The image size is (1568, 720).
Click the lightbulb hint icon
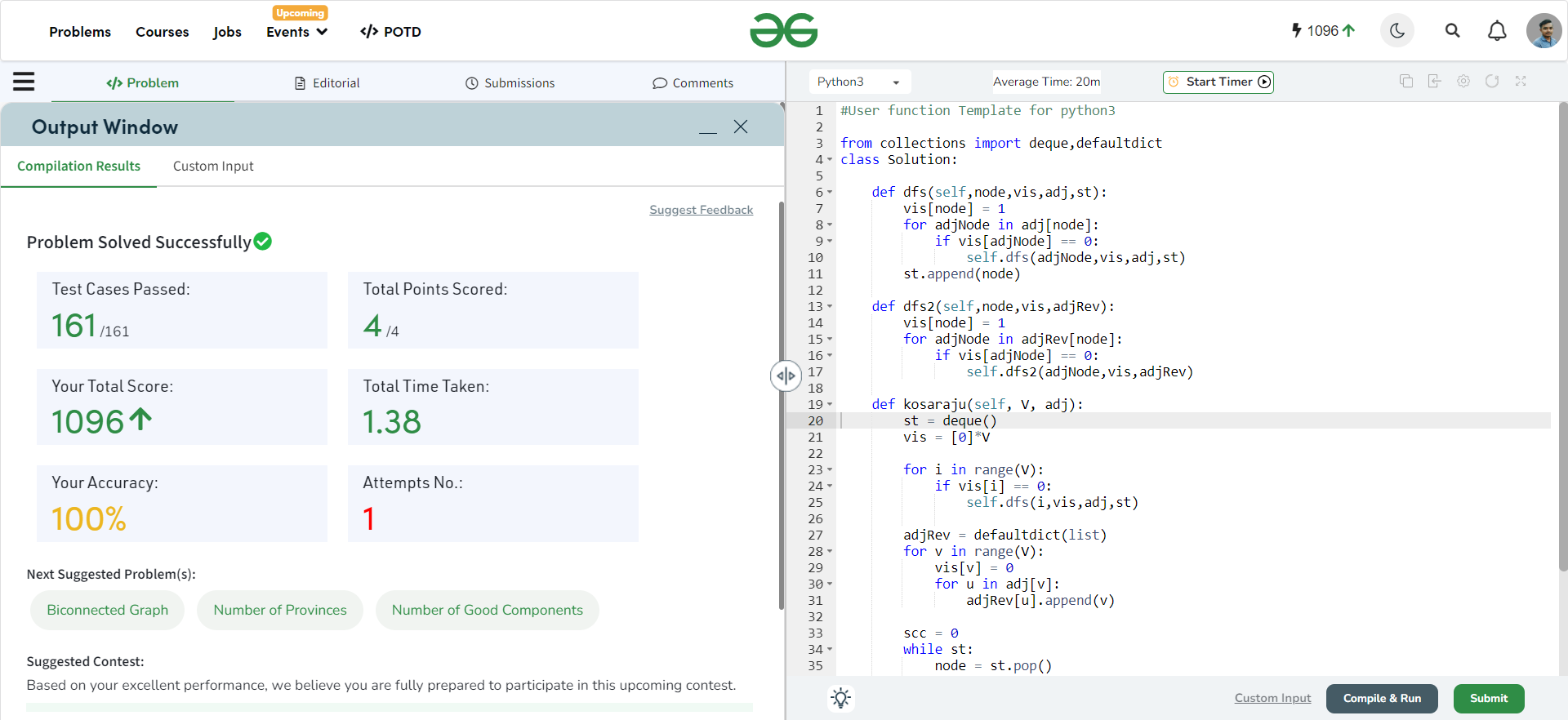[841, 698]
